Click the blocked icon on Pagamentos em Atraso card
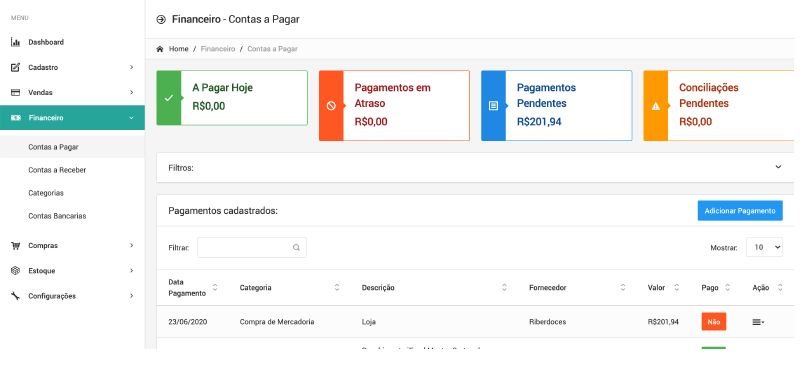The width and height of the screenshot is (804, 389). tap(331, 106)
